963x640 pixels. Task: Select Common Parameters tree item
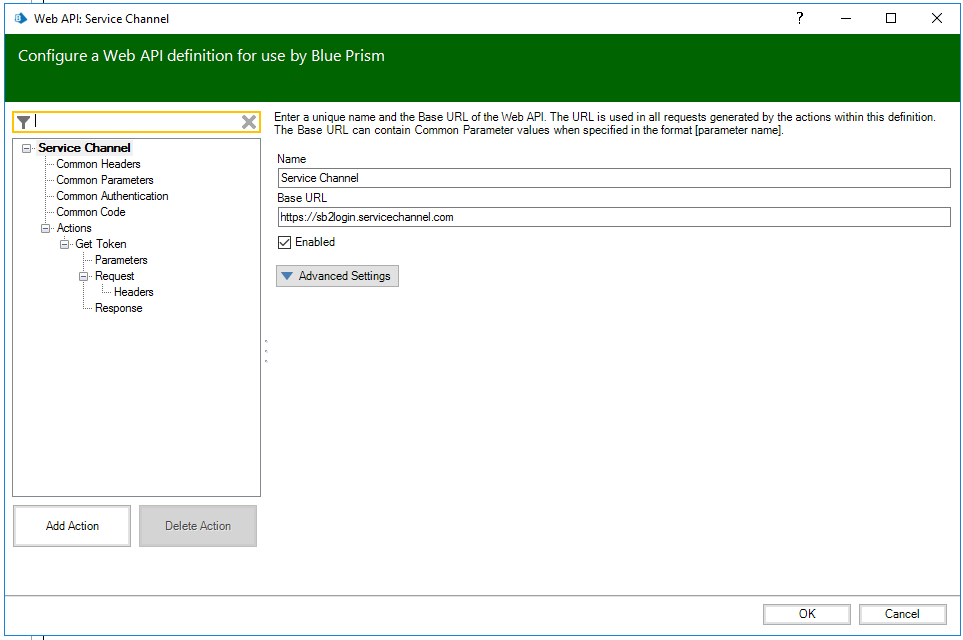[104, 180]
